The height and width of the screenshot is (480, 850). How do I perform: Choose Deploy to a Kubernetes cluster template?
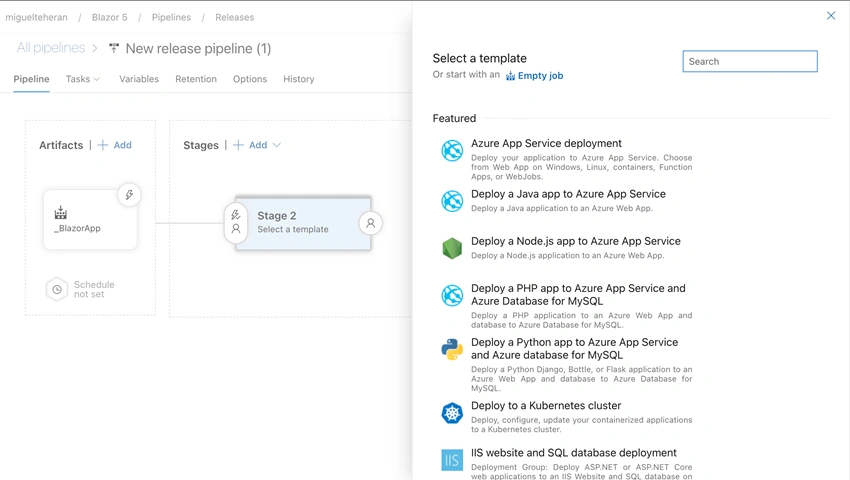click(566, 417)
